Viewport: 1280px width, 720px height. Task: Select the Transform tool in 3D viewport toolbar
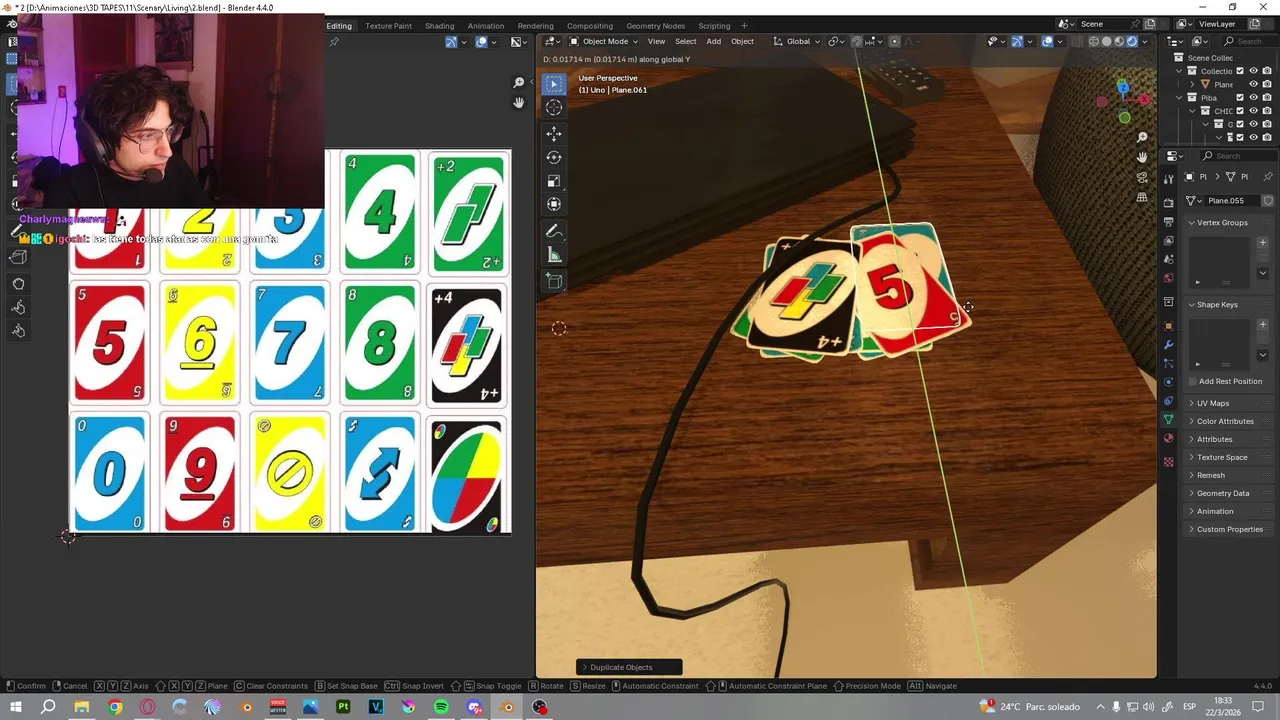point(554,204)
